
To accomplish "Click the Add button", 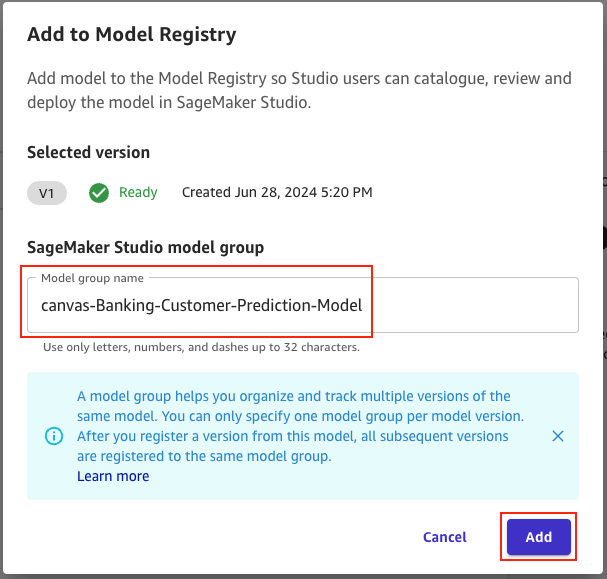I will click(538, 537).
